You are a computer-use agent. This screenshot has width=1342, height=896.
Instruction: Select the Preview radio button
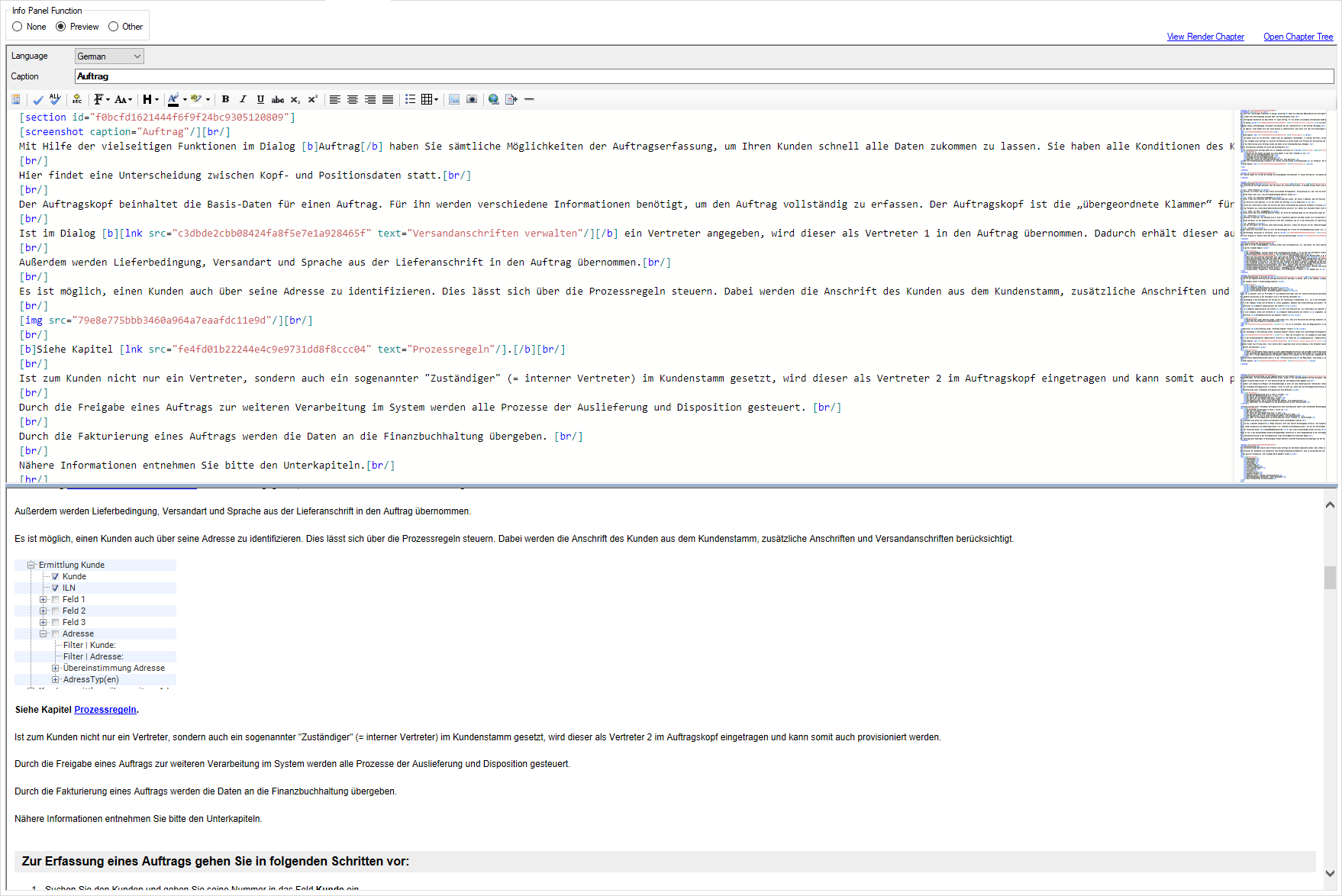[x=60, y=27]
